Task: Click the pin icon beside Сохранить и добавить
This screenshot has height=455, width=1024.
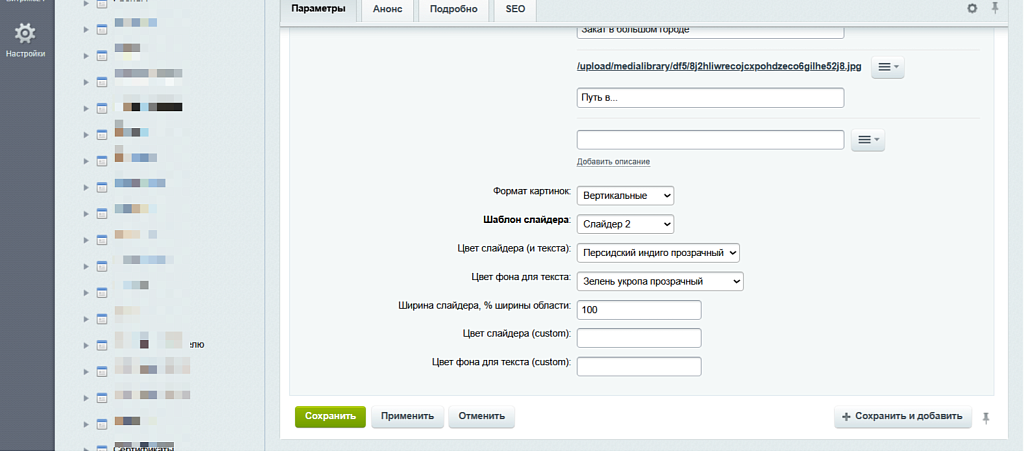Action: pyautogui.click(x=987, y=416)
